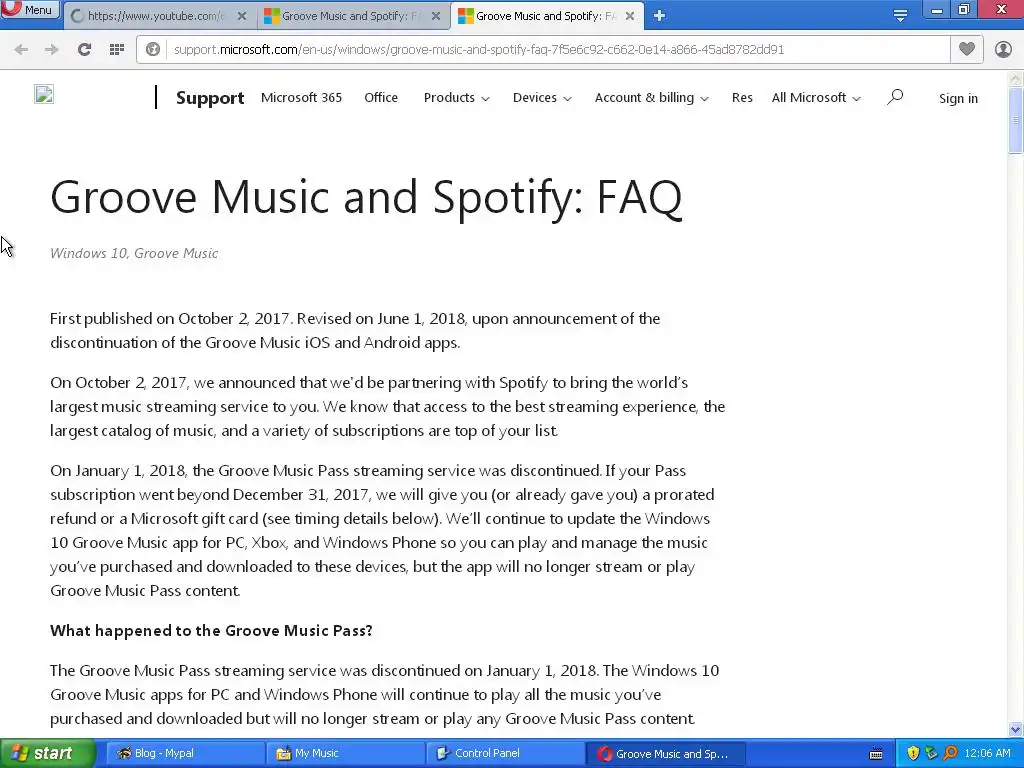Click the orange magnifier tray icon

pos(950,754)
